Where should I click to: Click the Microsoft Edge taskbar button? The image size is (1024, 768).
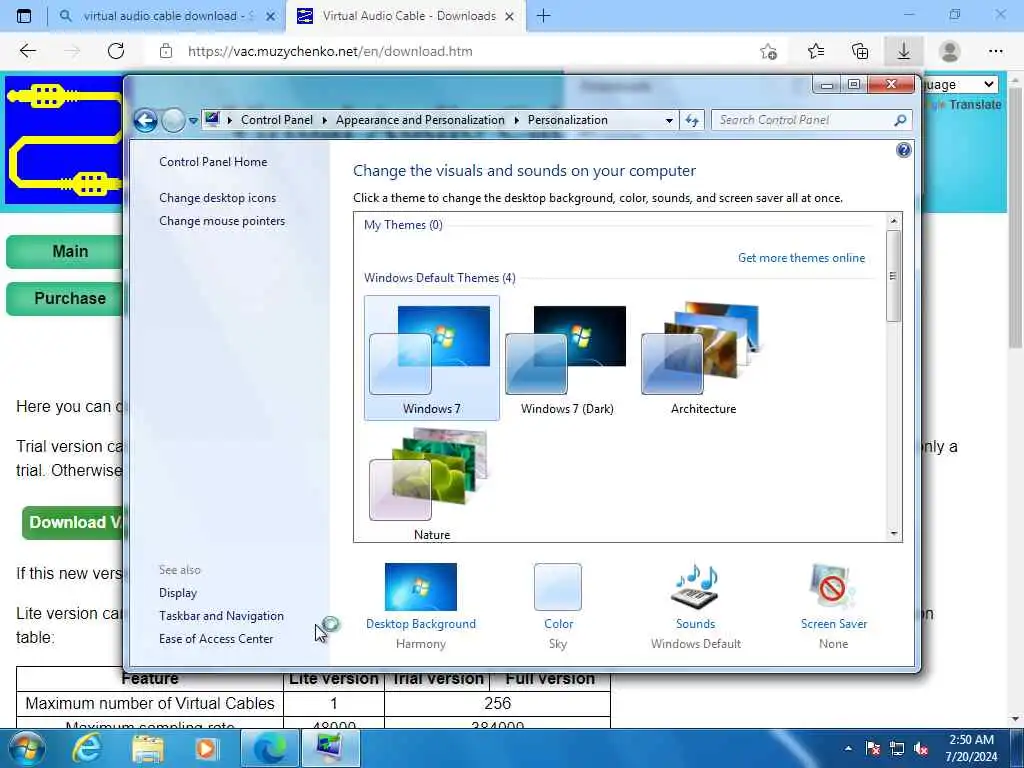click(270, 748)
